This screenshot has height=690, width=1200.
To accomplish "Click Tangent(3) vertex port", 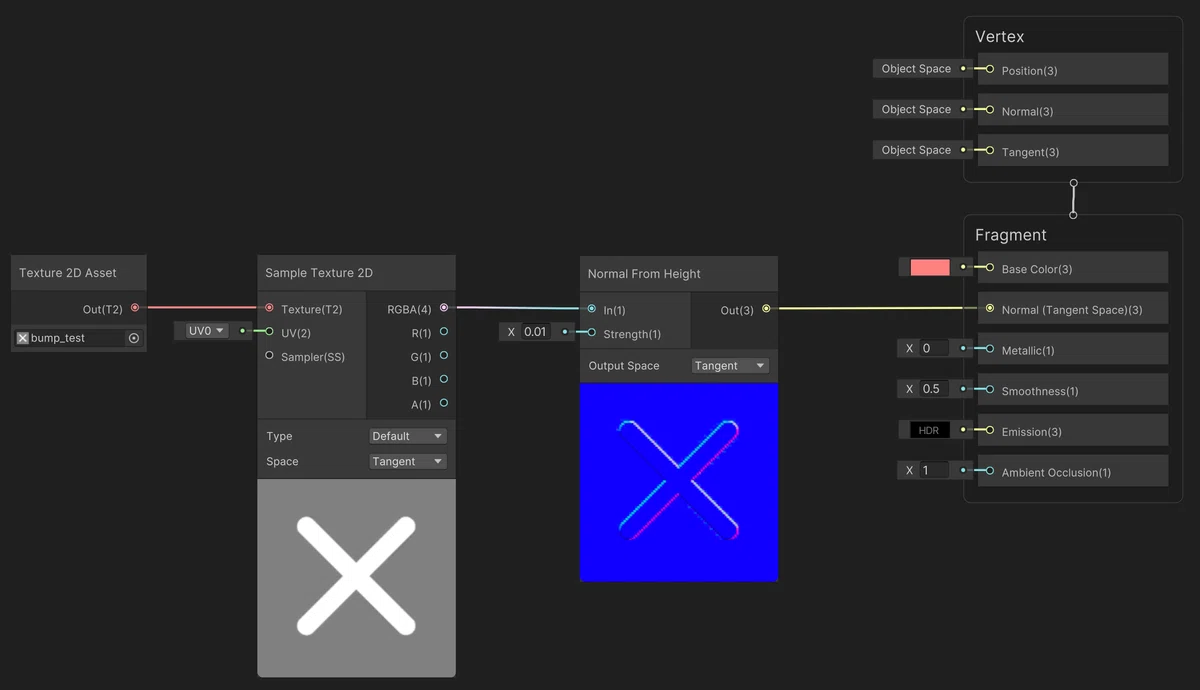I will tap(989, 150).
